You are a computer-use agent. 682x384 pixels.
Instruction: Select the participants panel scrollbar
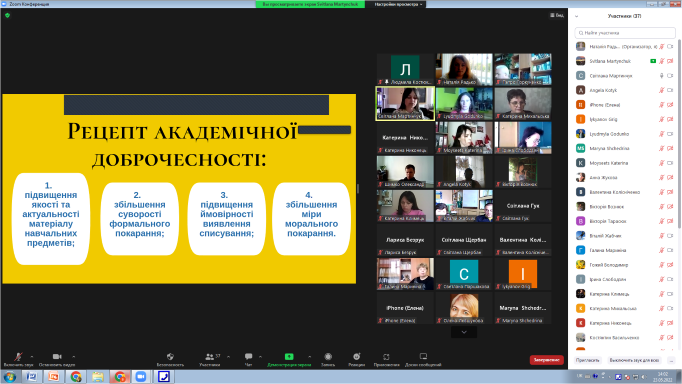click(679, 133)
